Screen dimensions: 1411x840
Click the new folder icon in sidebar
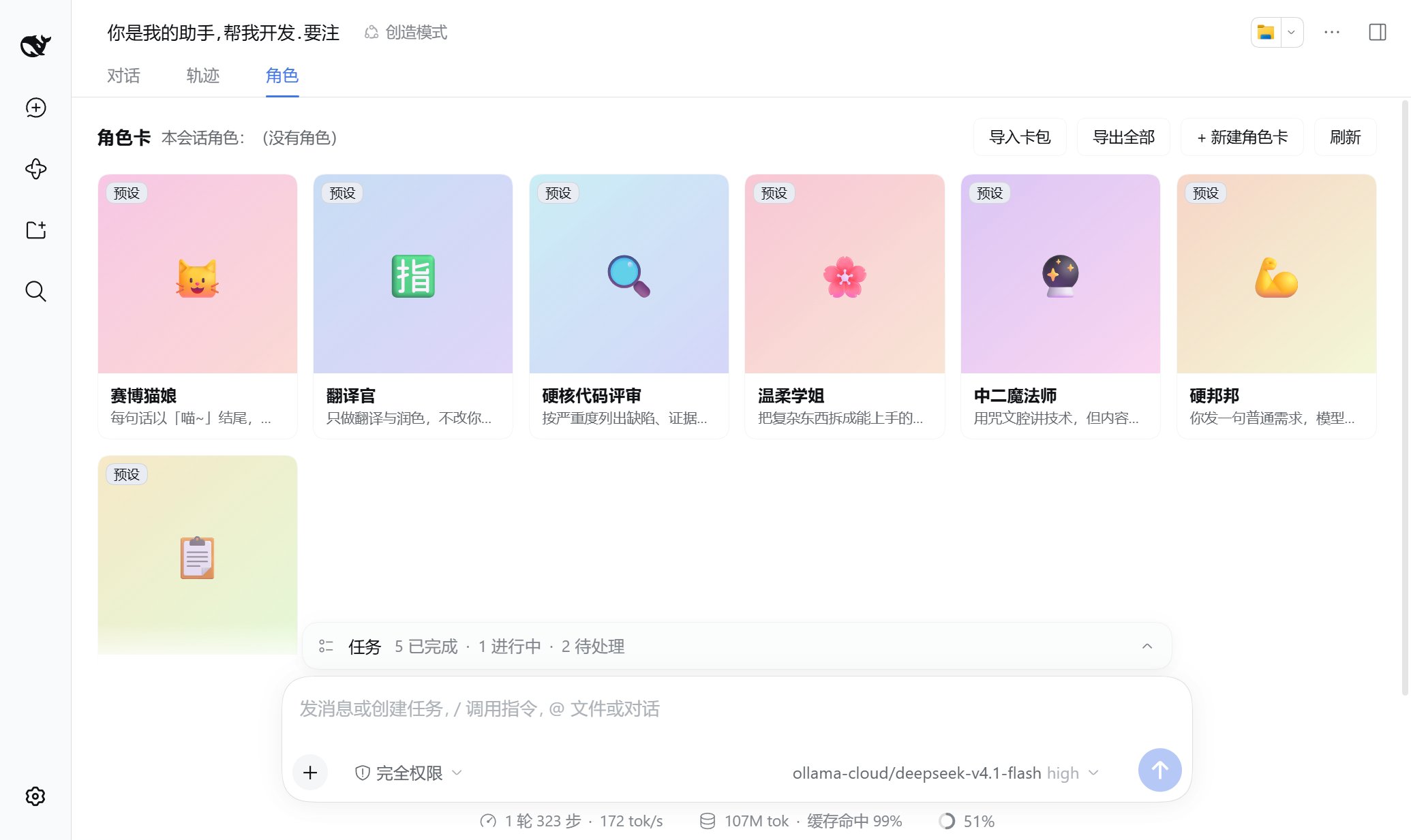(x=35, y=230)
